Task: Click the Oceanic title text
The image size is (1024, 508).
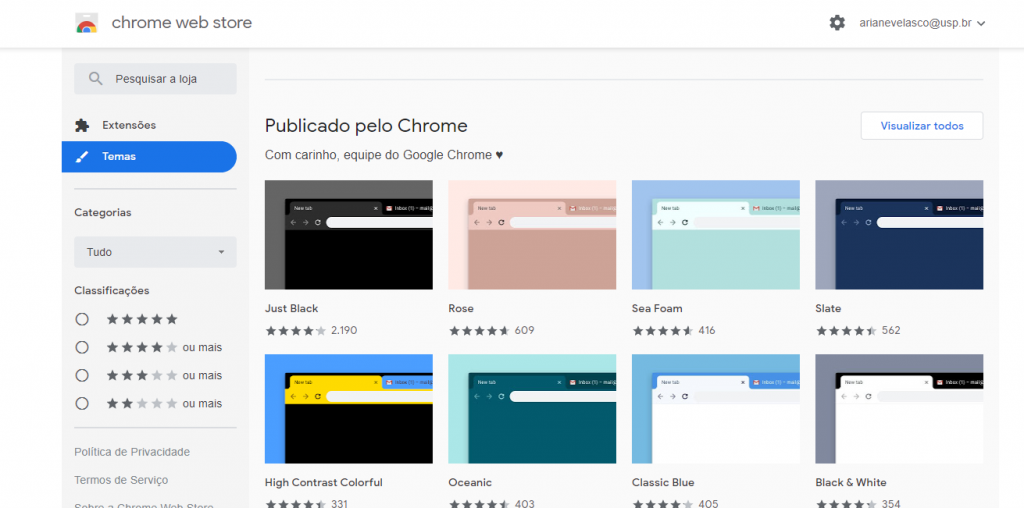Action: pyautogui.click(x=470, y=483)
